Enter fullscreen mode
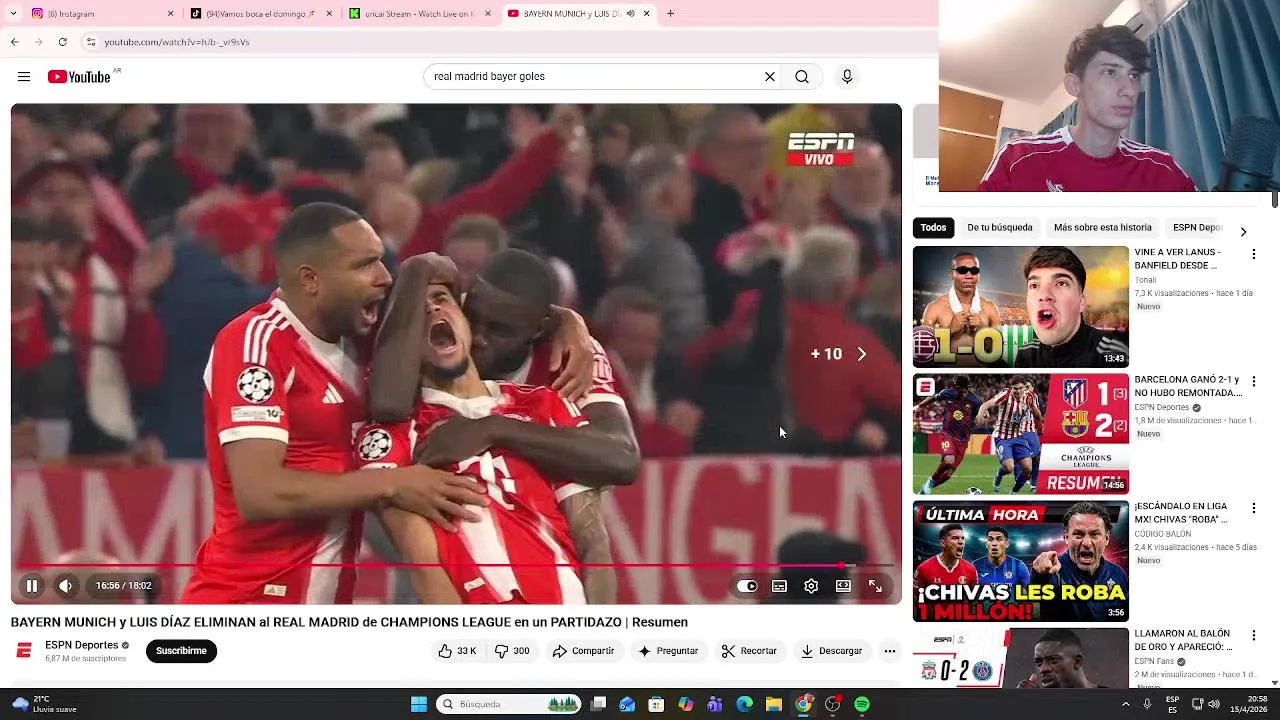This screenshot has width=1280, height=720. pos(875,586)
